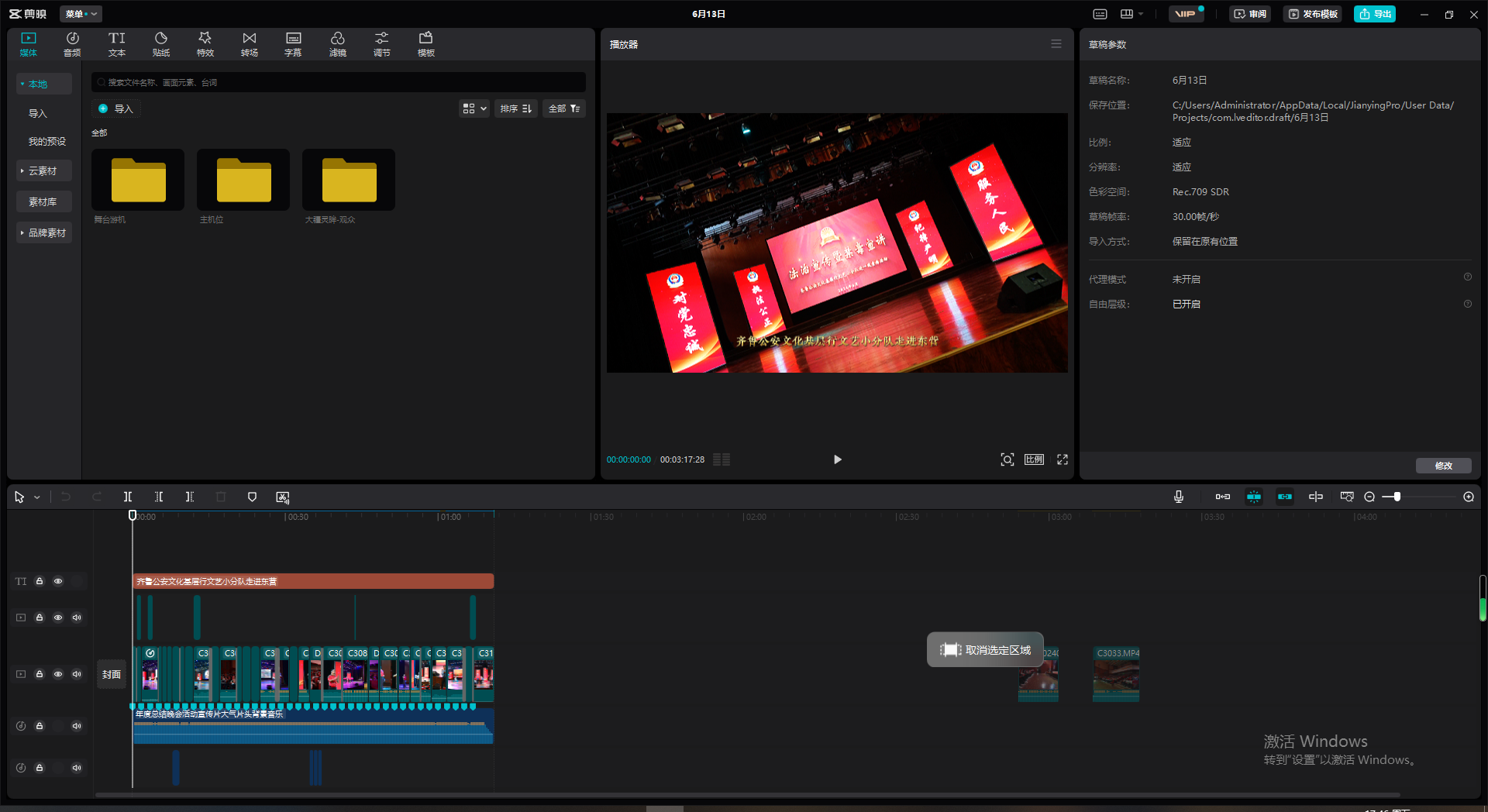
Task: Click the focus/scan frame icon in player
Action: pyautogui.click(x=1007, y=459)
